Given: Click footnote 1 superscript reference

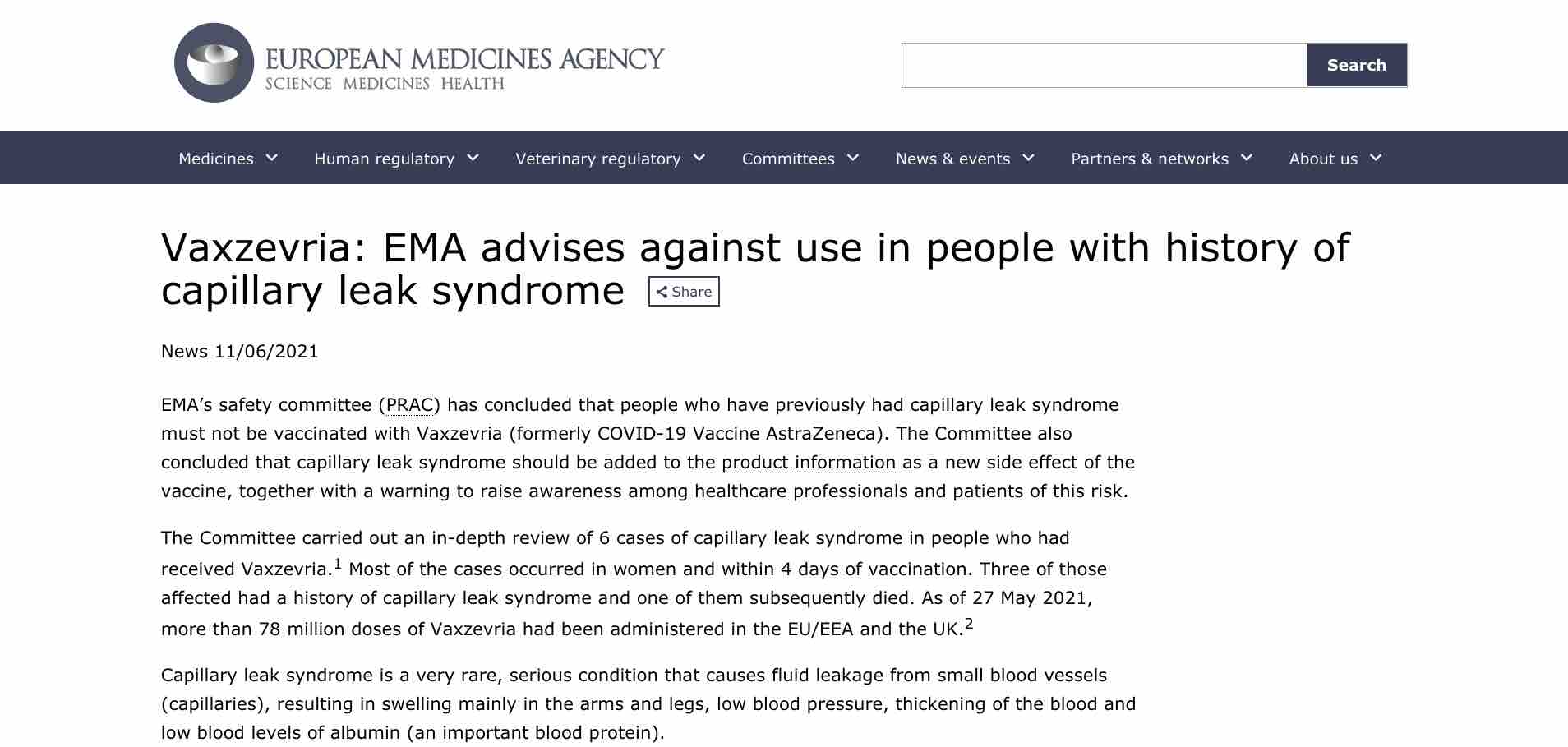Looking at the screenshot, I should click(x=338, y=565).
